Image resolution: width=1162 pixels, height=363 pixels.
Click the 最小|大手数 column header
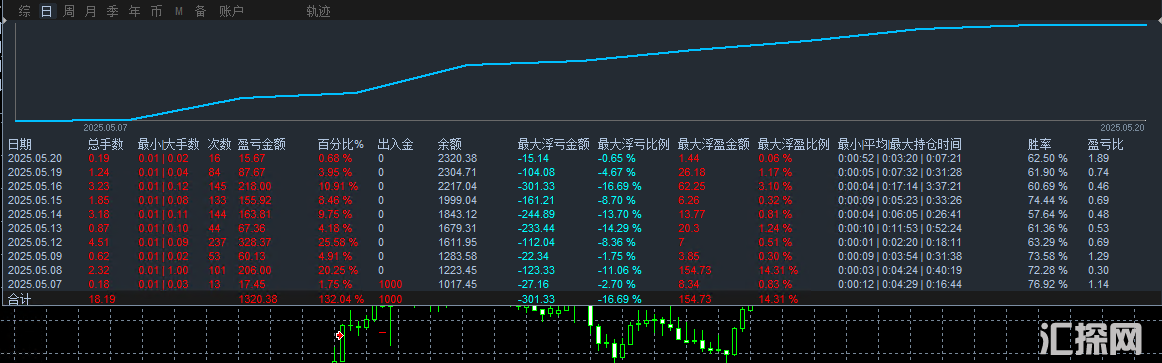[x=168, y=144]
